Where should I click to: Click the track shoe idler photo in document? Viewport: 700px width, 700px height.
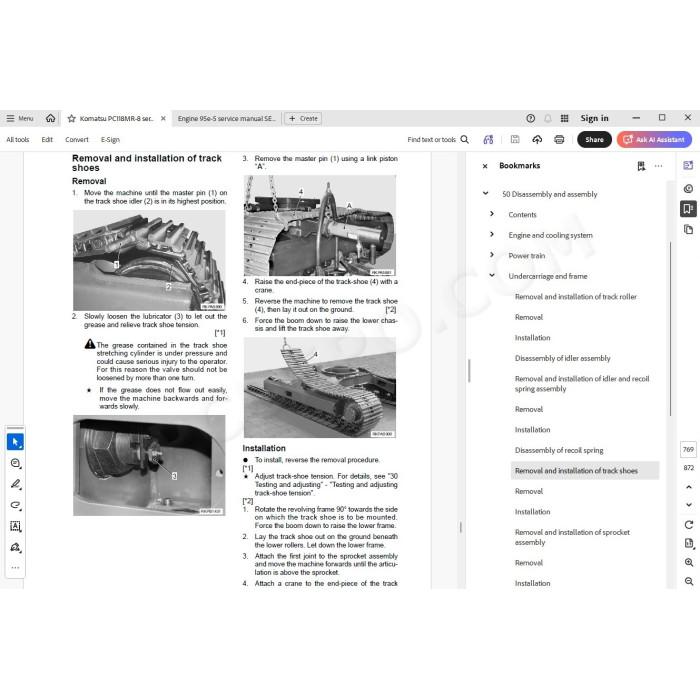[x=149, y=260]
